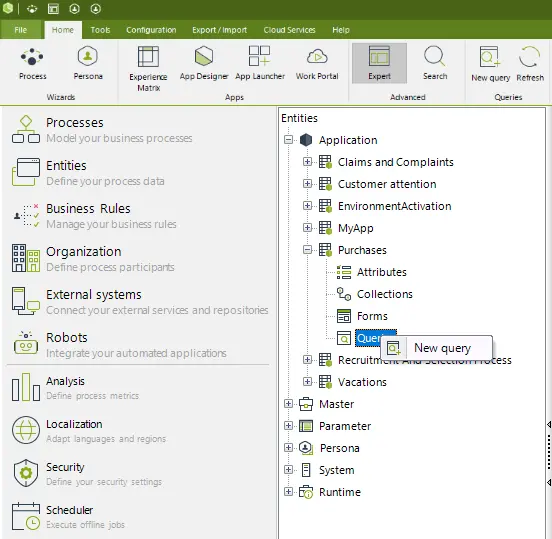Open Work Portal cloud icon
Viewport: 552px width, 539px height.
click(317, 63)
